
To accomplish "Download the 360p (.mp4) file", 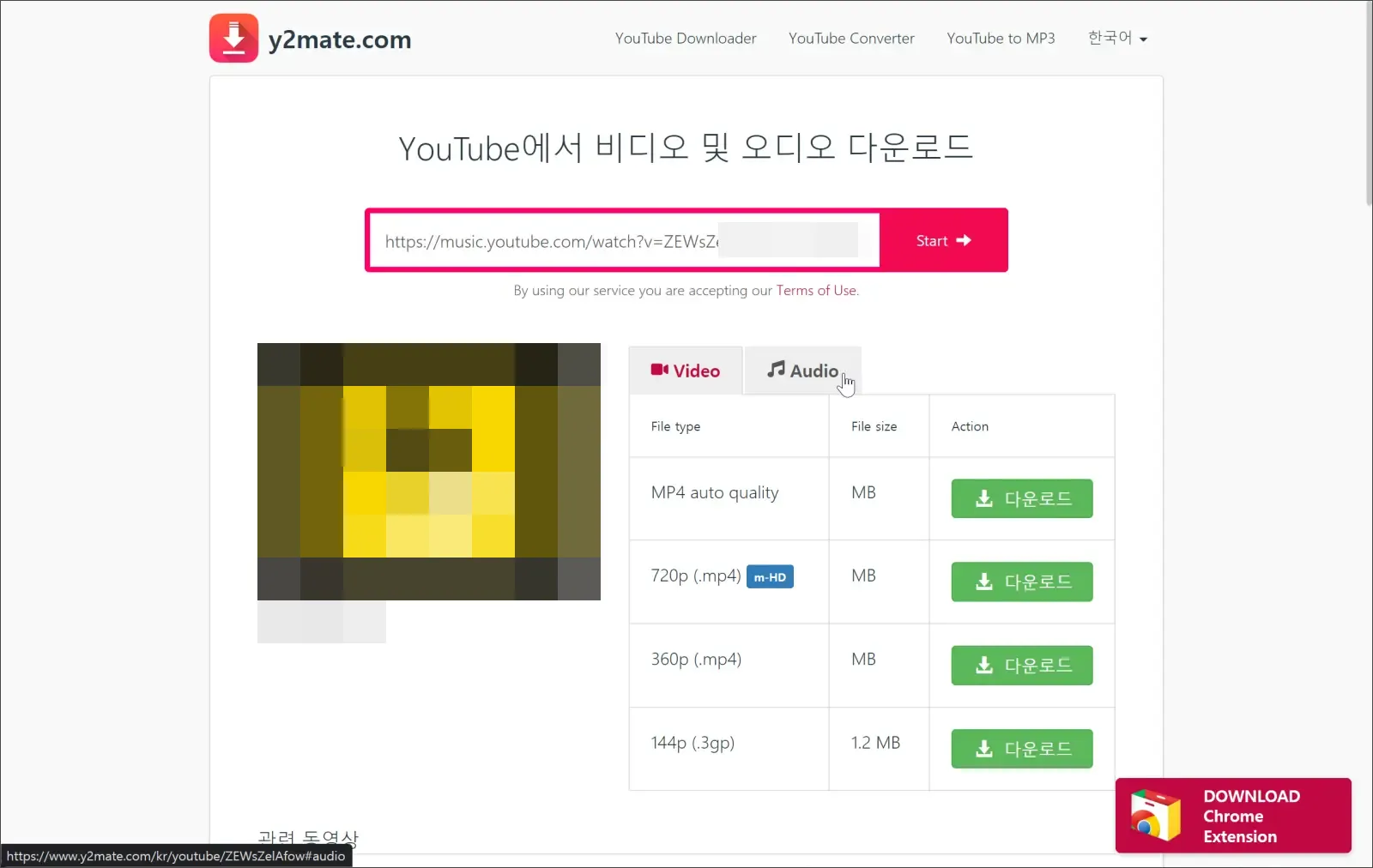I will pyautogui.click(x=1022, y=666).
